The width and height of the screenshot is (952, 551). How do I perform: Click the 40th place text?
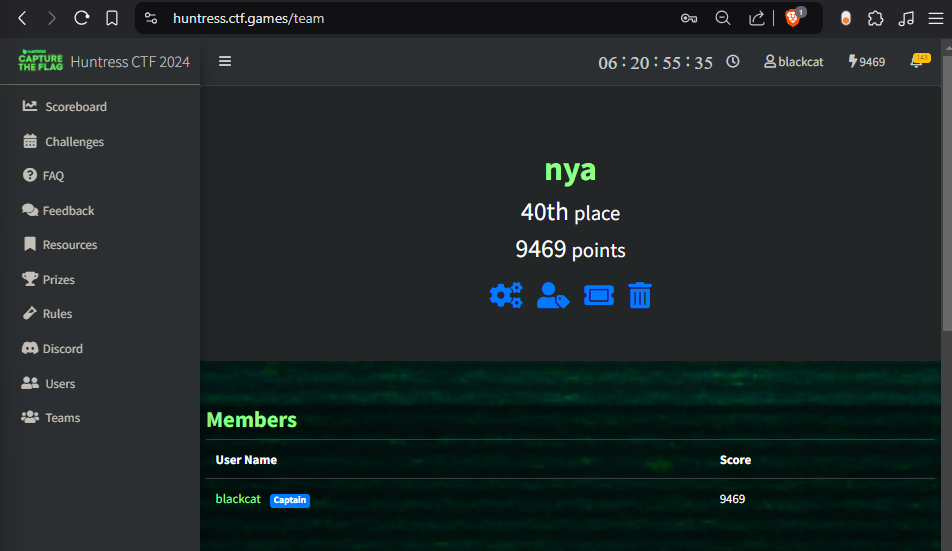[x=570, y=212]
